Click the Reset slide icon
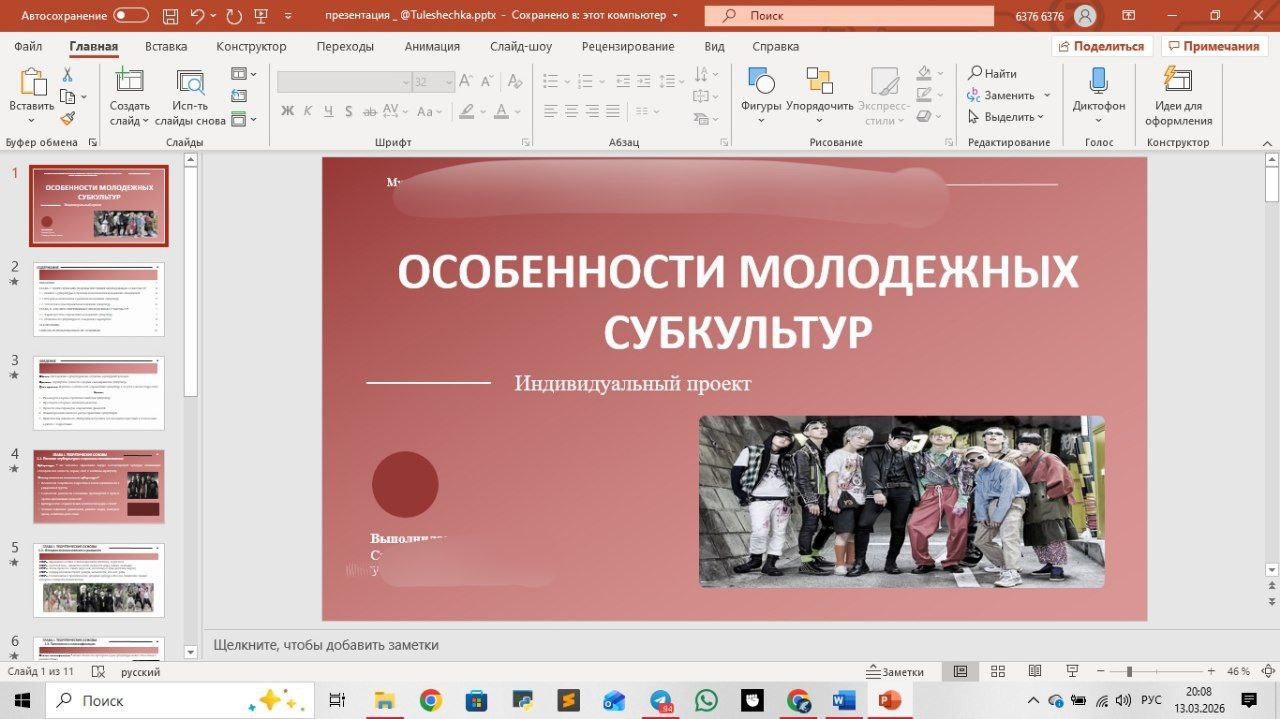Viewport: 1280px width, 719px height. pyautogui.click(x=238, y=96)
